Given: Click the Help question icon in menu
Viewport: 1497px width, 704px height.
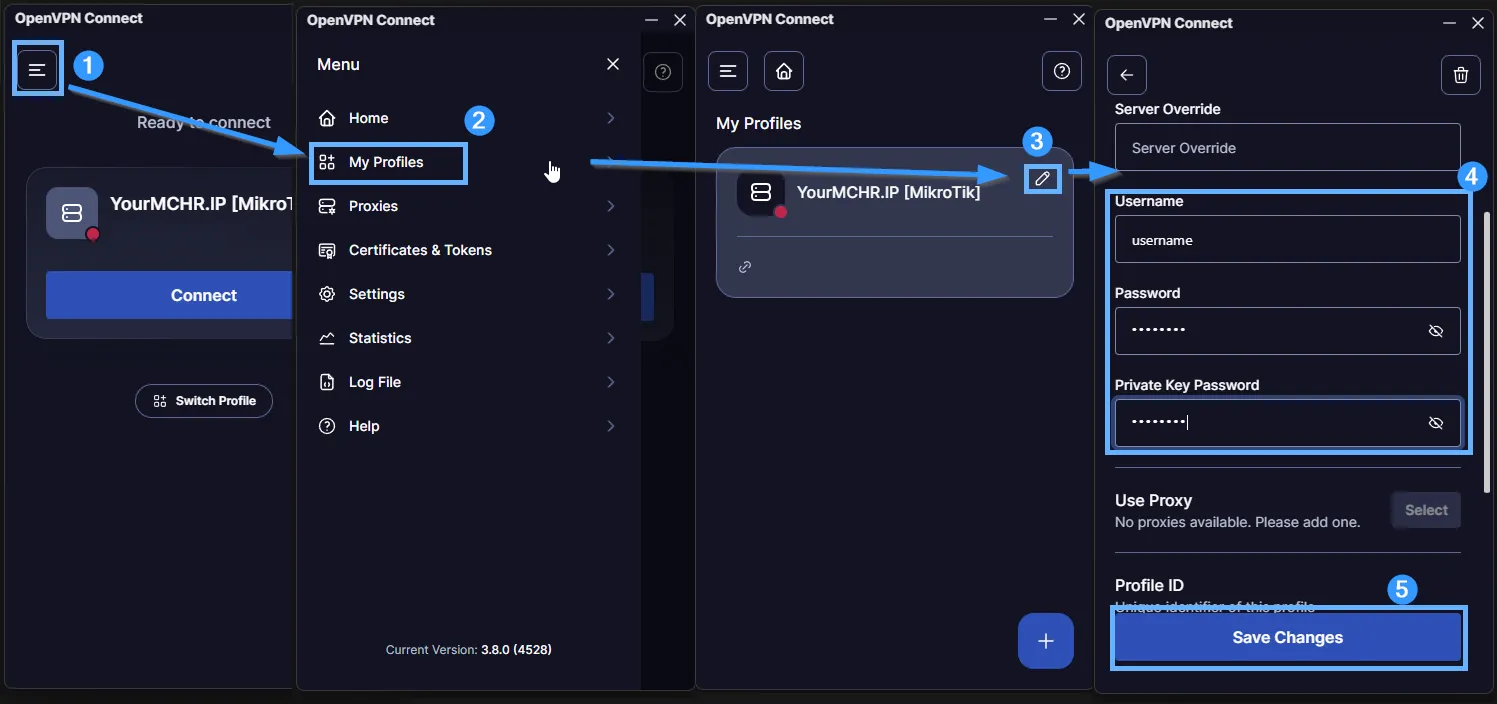Looking at the screenshot, I should [x=327, y=426].
